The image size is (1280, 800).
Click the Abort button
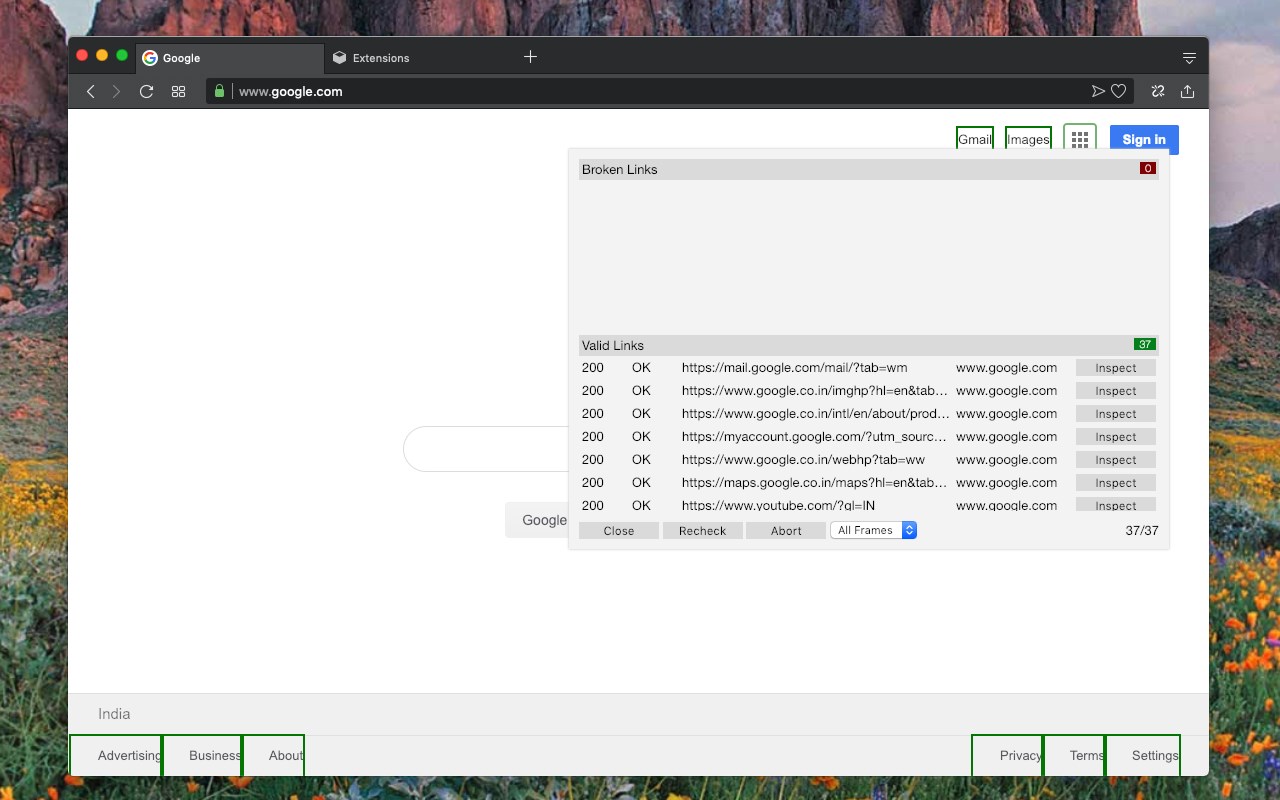(x=786, y=531)
